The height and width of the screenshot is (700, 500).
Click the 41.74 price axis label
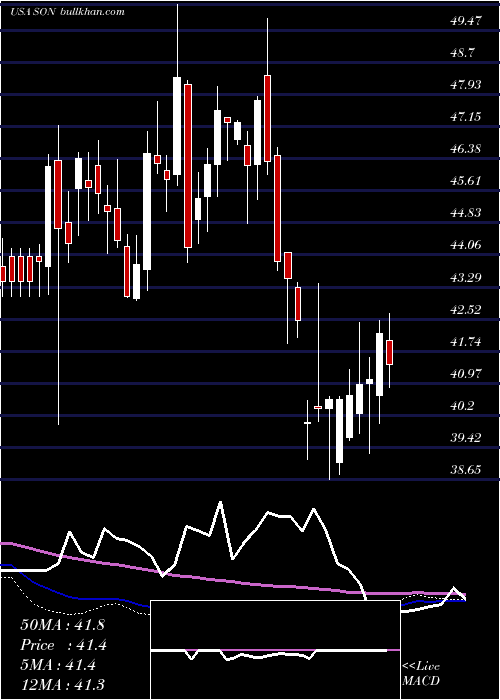click(x=466, y=342)
